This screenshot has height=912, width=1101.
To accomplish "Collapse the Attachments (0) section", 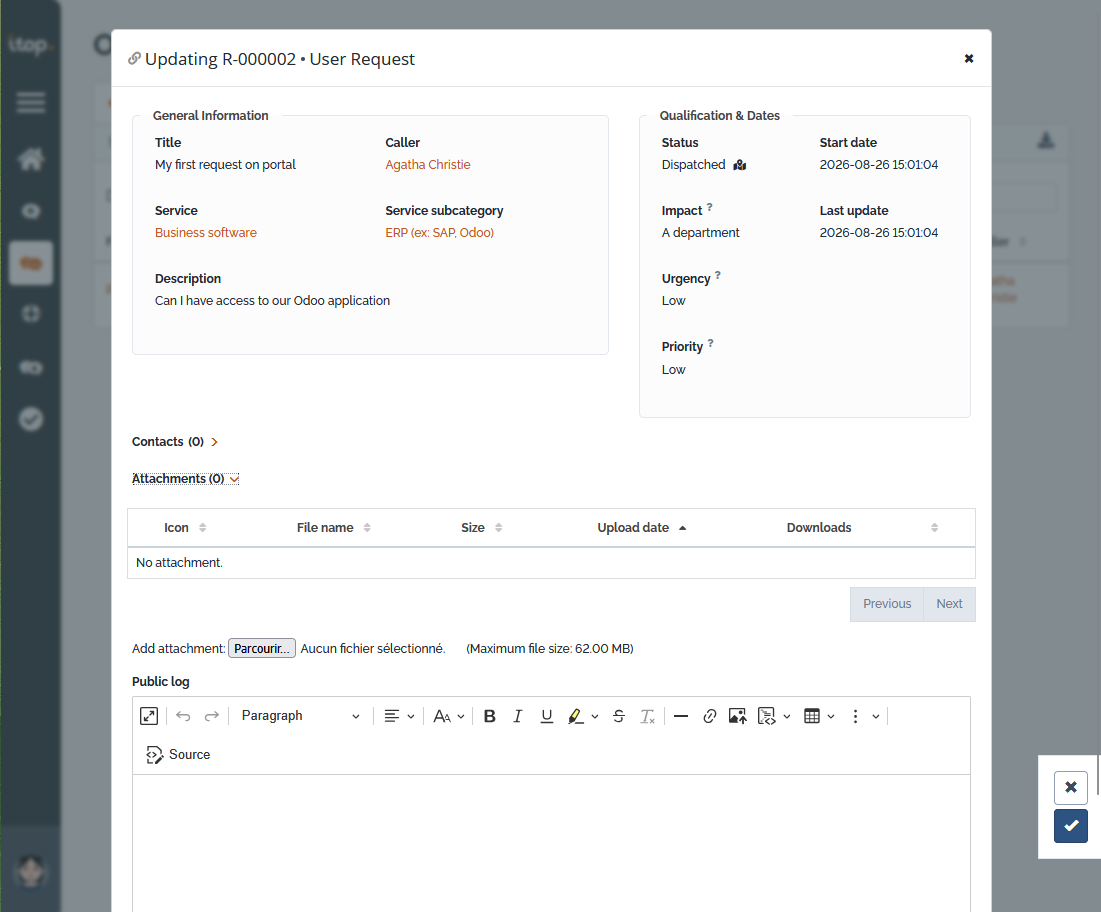I will tap(185, 479).
